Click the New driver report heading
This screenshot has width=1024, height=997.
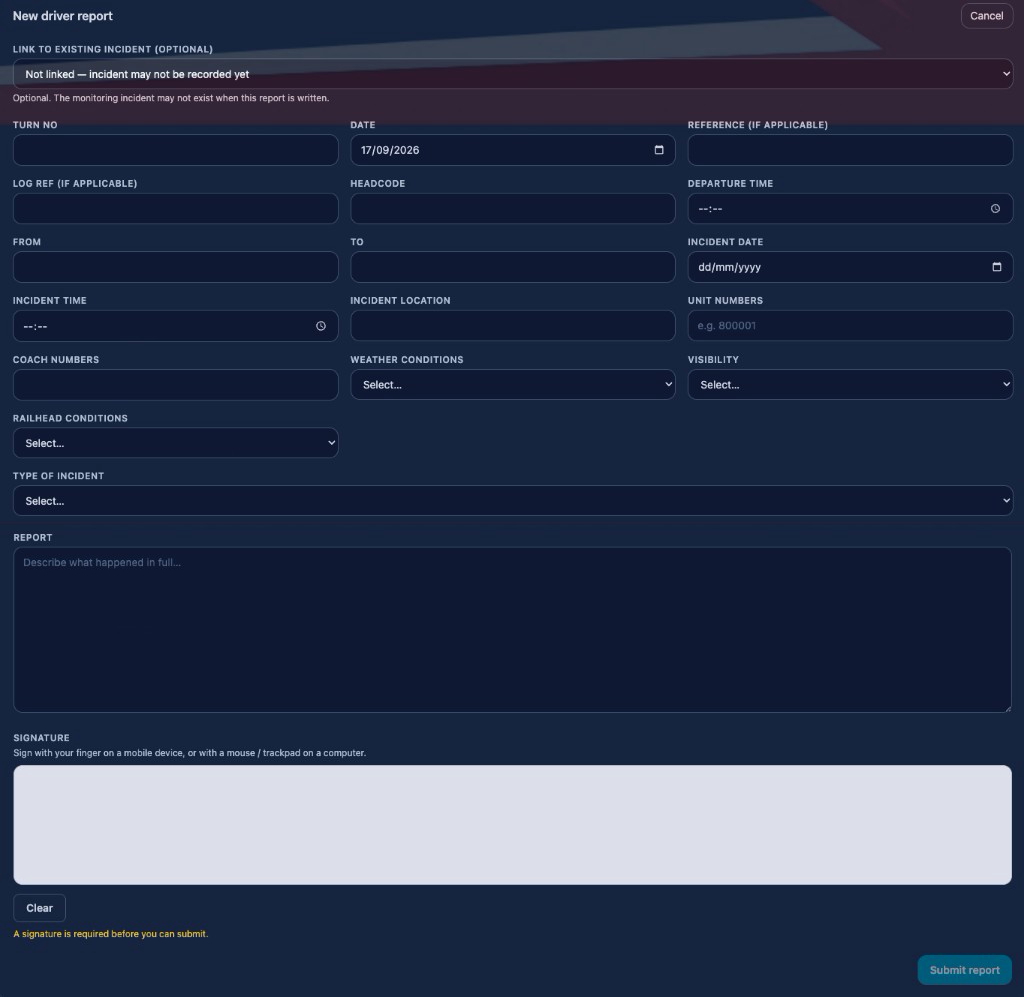point(63,16)
